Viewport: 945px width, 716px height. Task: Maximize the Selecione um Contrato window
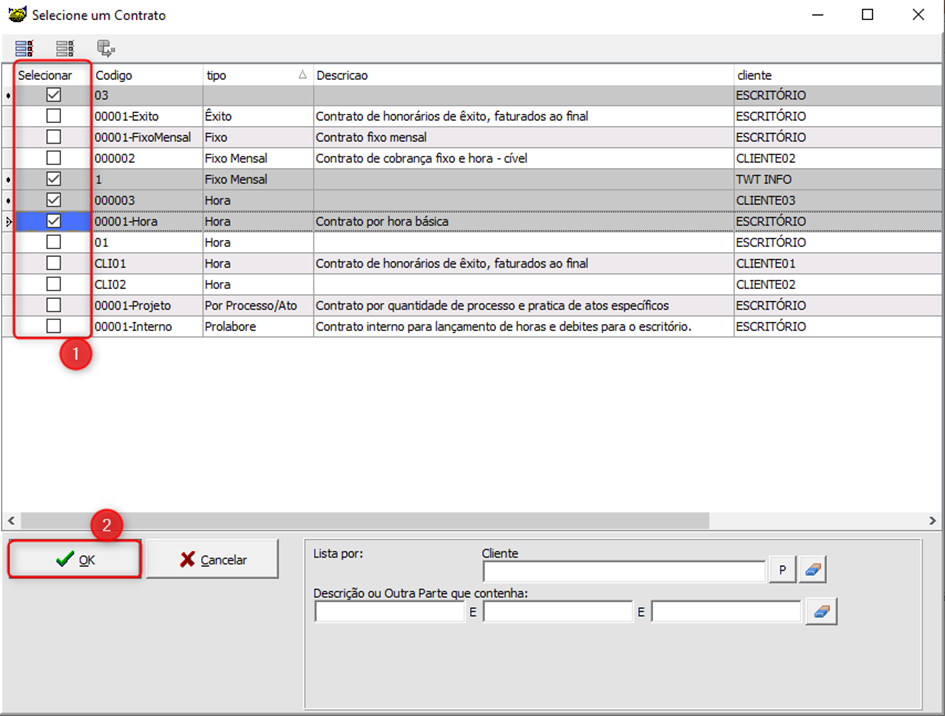[x=867, y=14]
